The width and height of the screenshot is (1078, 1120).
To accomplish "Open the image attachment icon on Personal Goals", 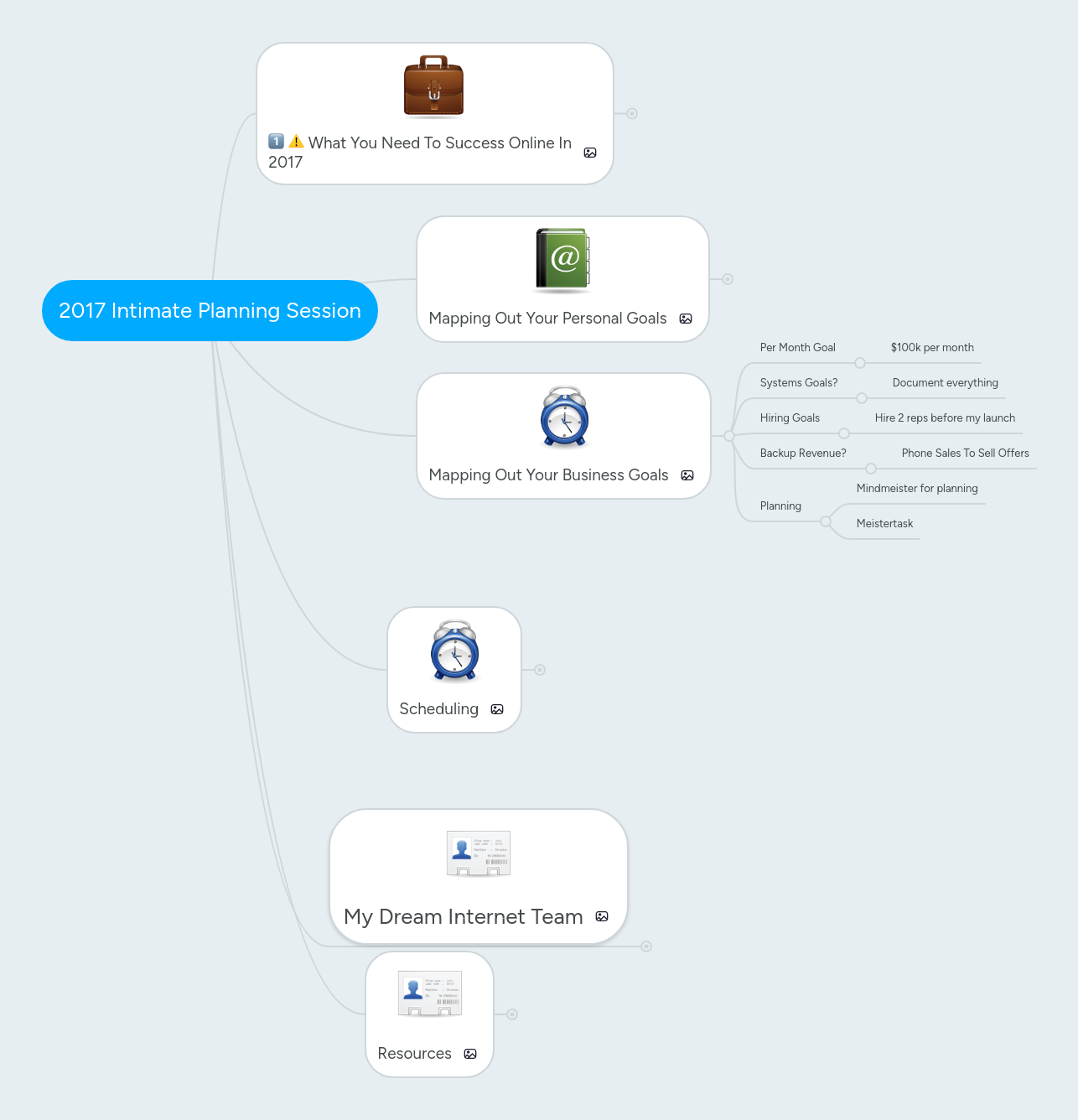I will coord(686,319).
